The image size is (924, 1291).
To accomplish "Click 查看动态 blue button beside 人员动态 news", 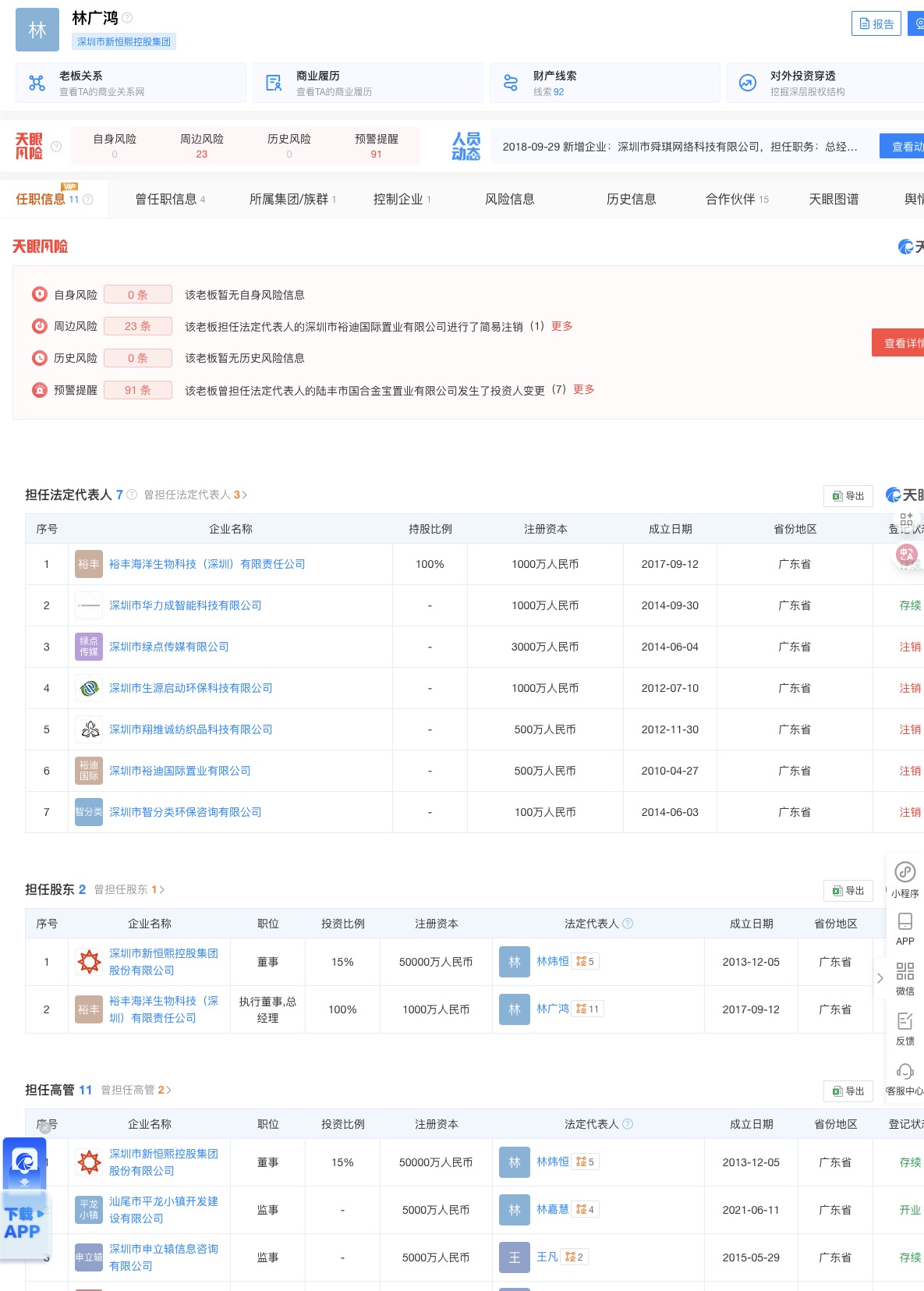I will pos(902,146).
